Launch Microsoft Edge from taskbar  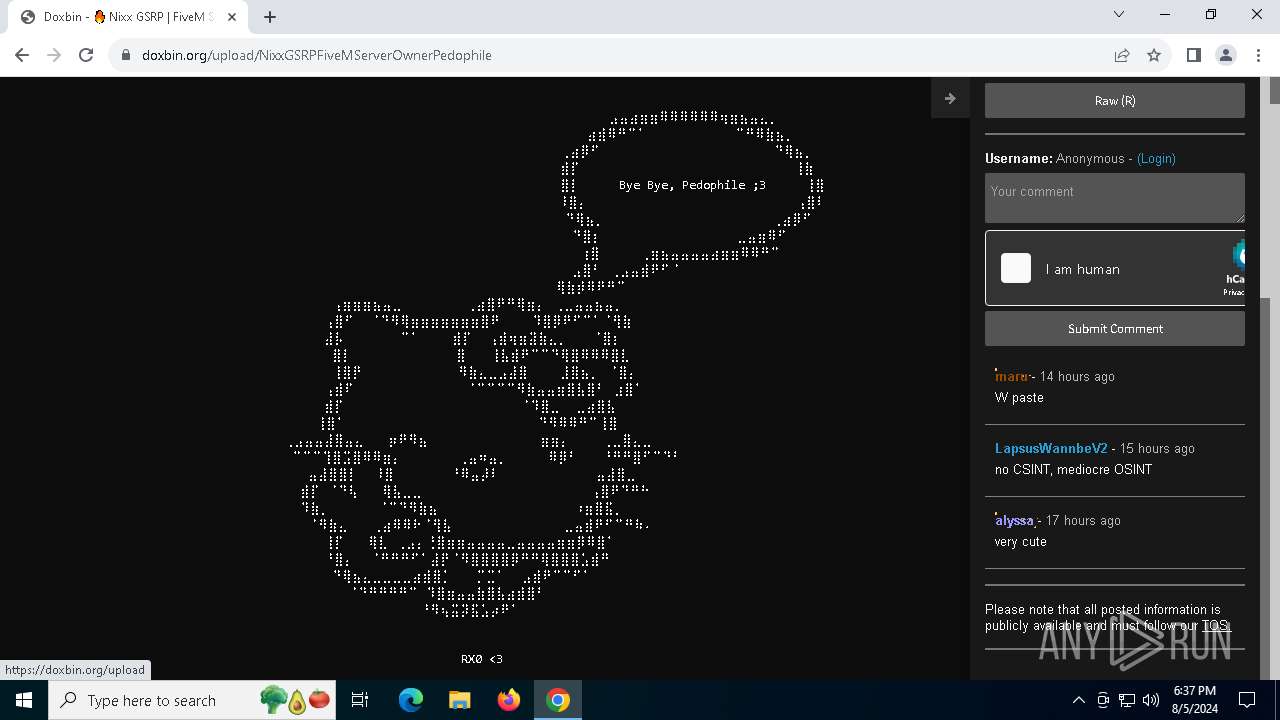pos(411,700)
